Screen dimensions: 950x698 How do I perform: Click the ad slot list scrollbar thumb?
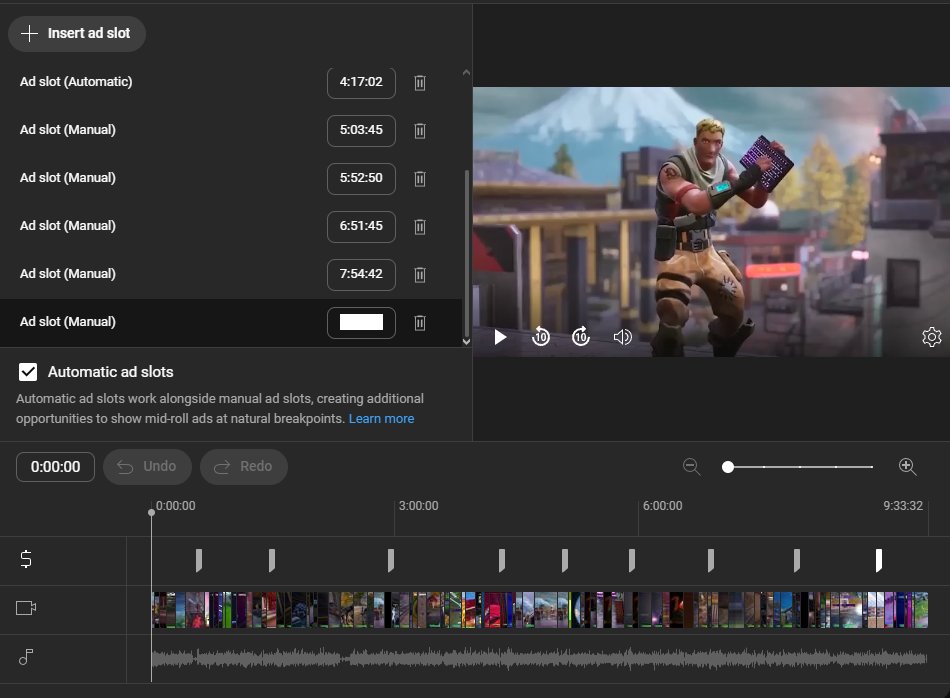(x=466, y=254)
